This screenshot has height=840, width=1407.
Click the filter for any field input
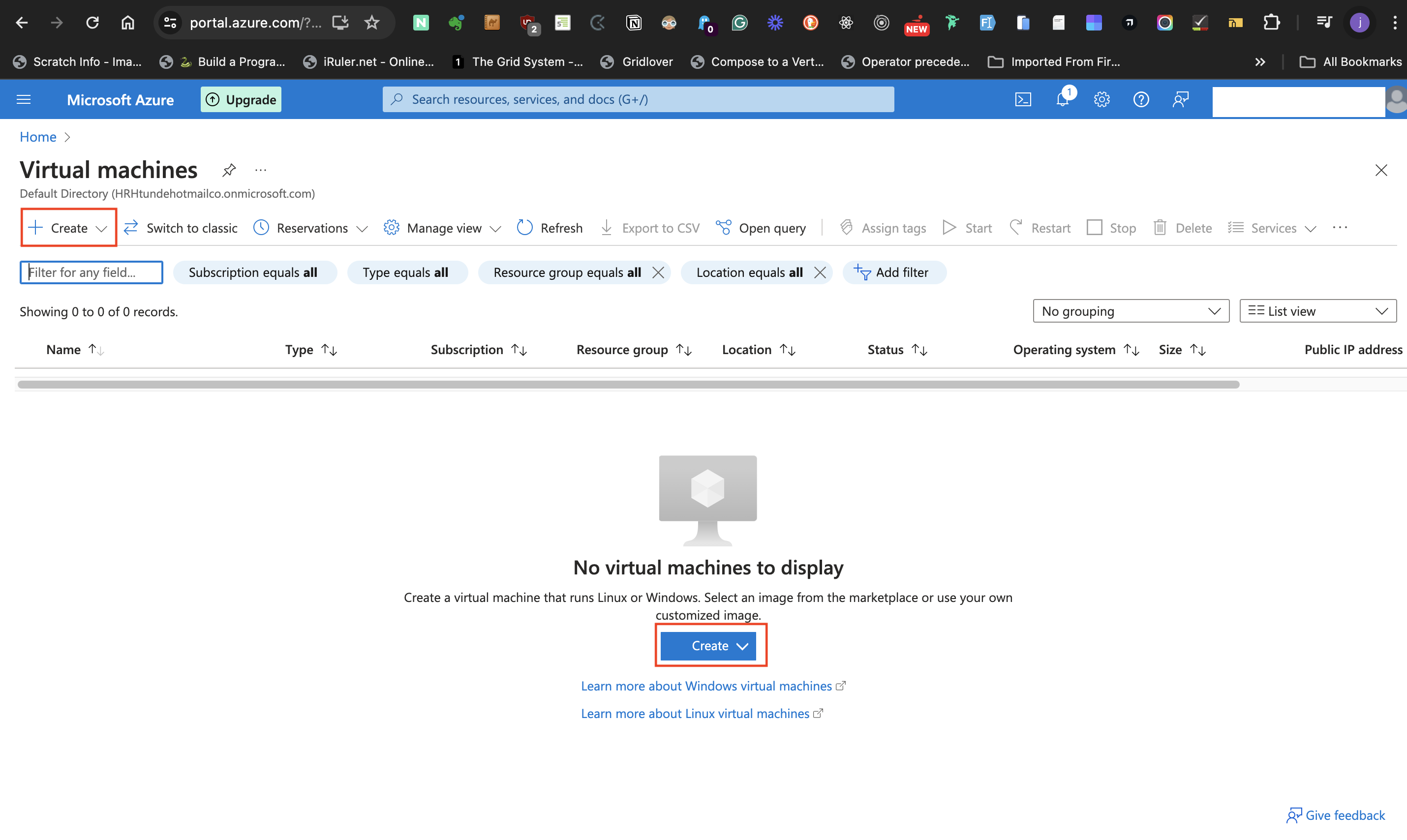coord(91,272)
